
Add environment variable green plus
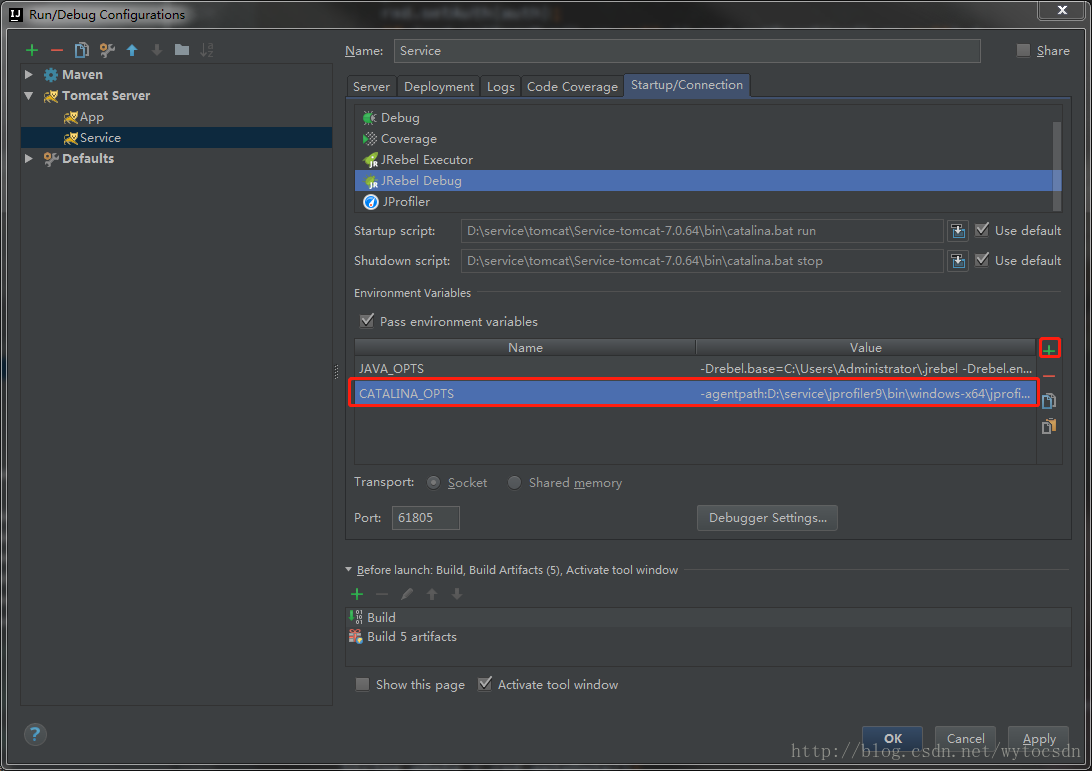pos(1049,349)
